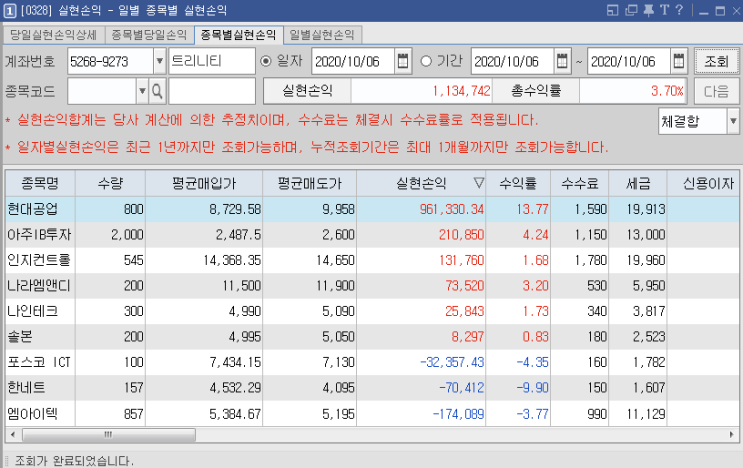Click the duplicate window icon in title bar
The image size is (743, 468).
(631, 10)
